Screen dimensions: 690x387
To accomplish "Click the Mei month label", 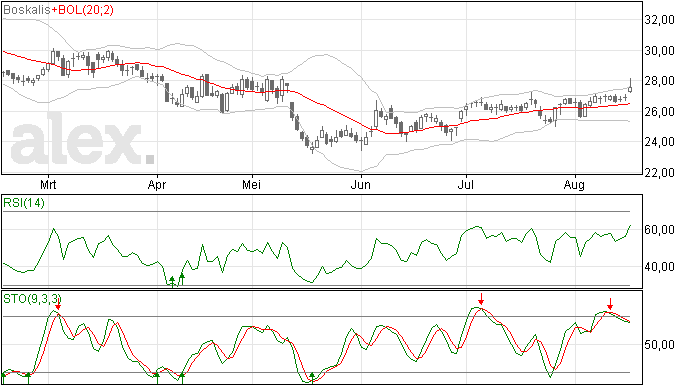I will pyautogui.click(x=251, y=184).
